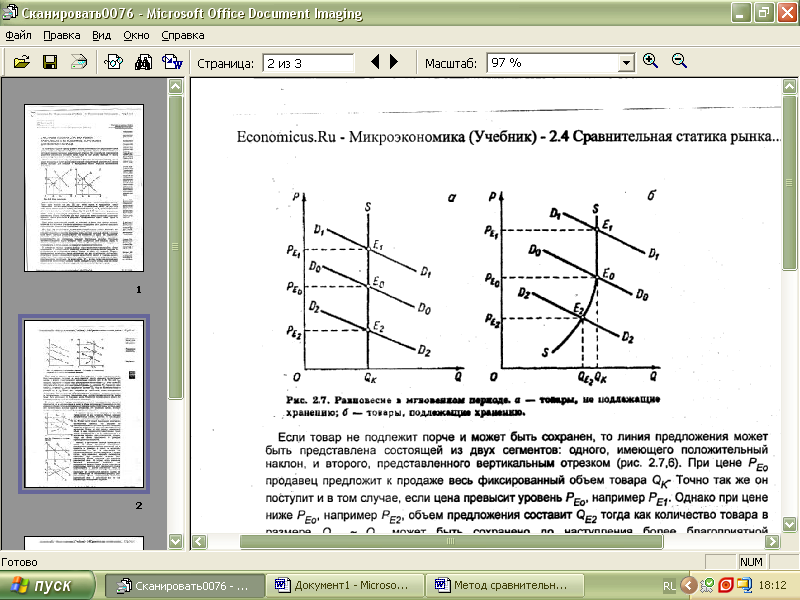This screenshot has width=800, height=600.
Task: Open Find with the binoculars icon
Action: [x=143, y=62]
